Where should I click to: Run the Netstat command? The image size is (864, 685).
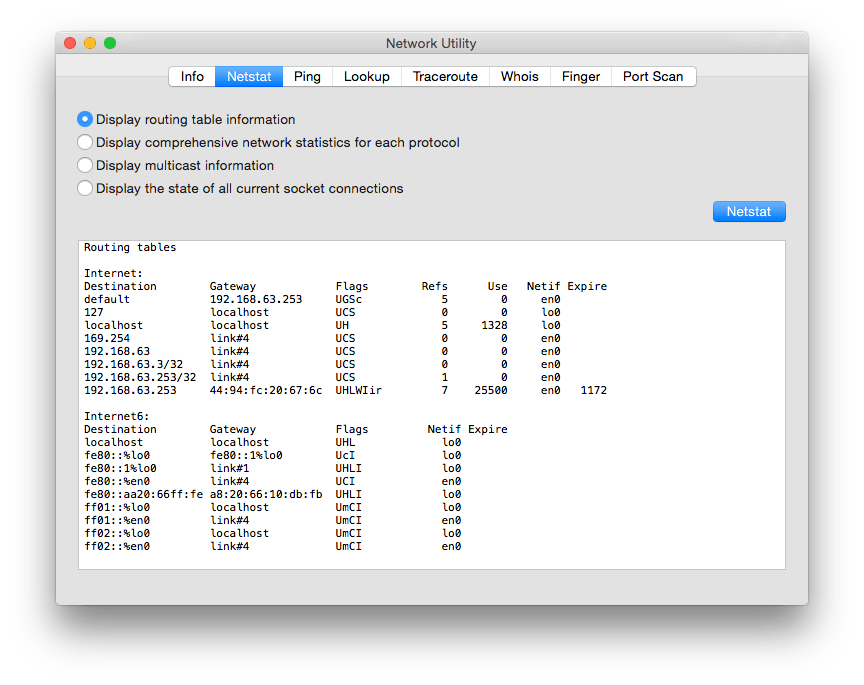tap(748, 211)
